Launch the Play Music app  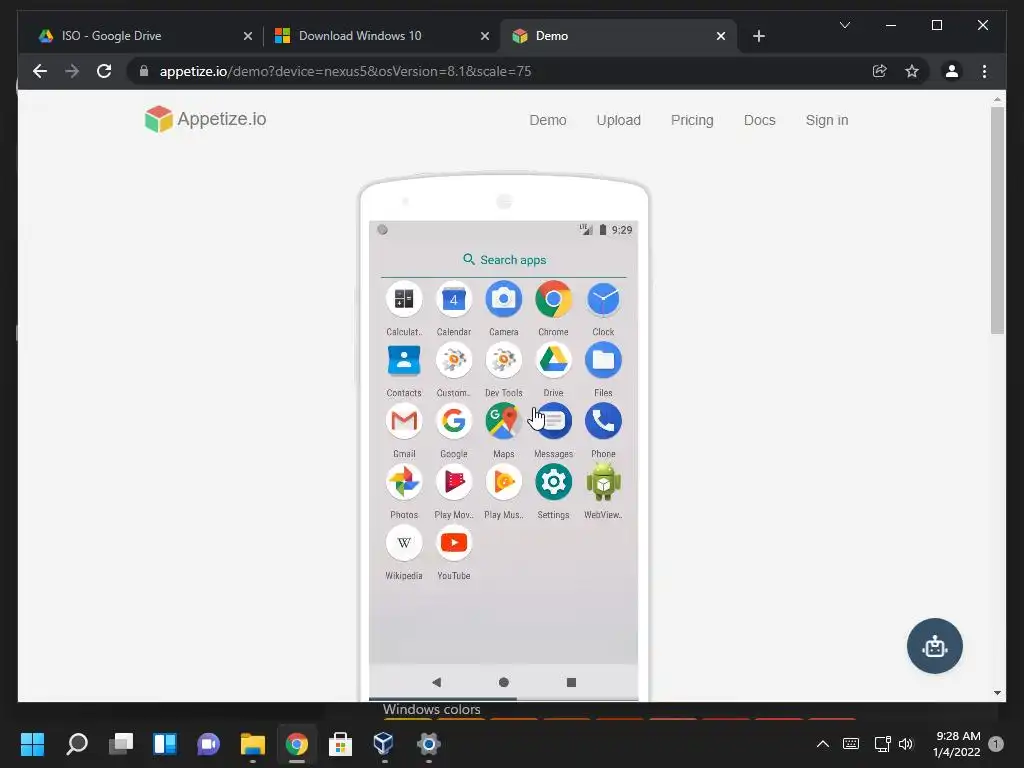(504, 482)
